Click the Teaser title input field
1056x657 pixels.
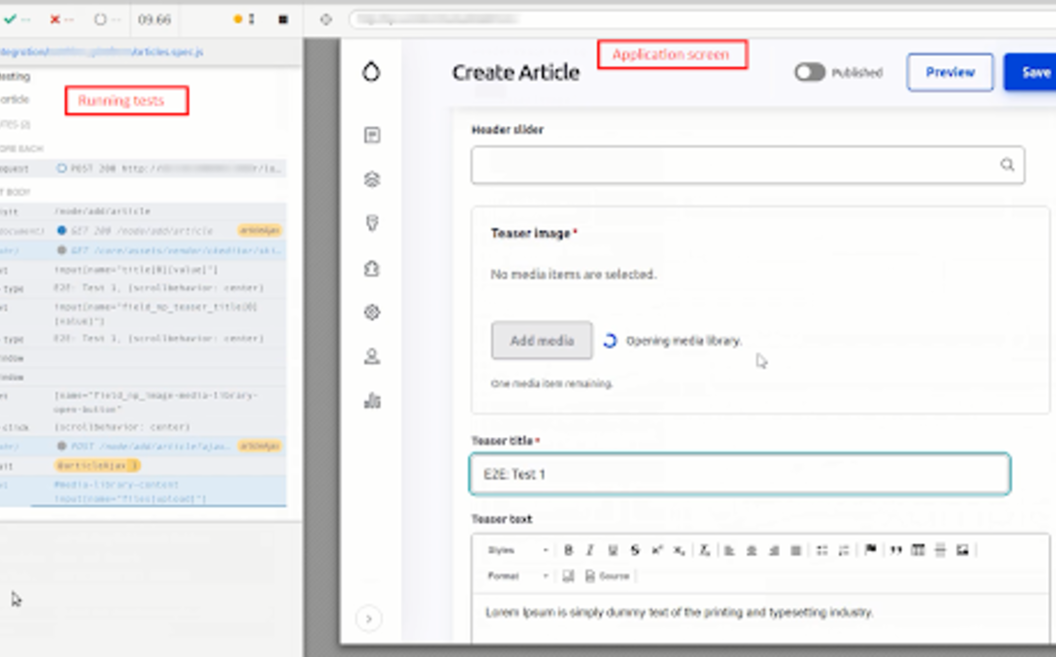[x=739, y=474]
